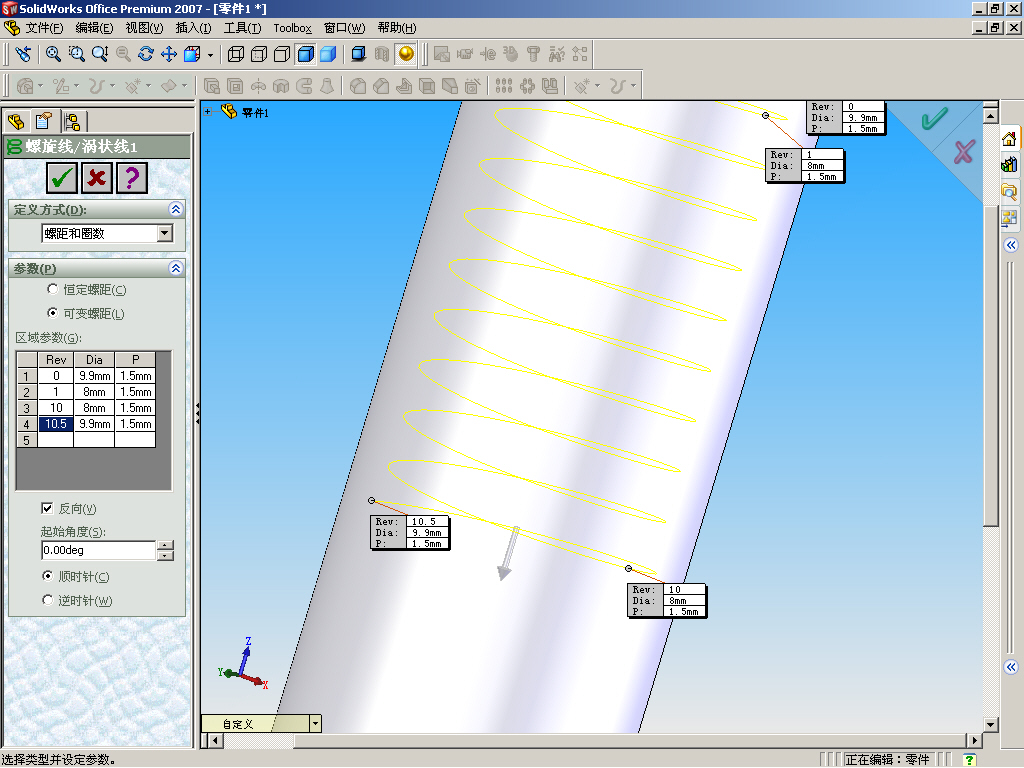This screenshot has width=1024, height=768.
Task: Open the 视图 menu
Action: [x=144, y=28]
